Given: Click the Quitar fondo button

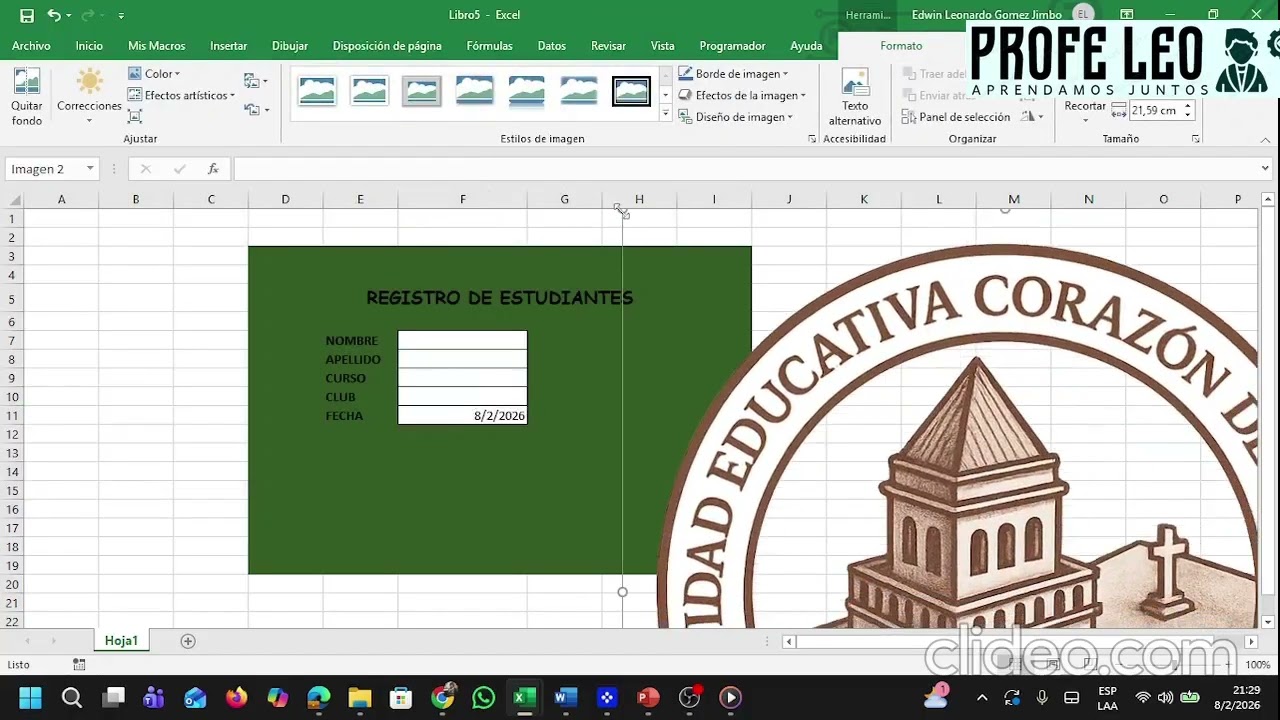Looking at the screenshot, I should 27,97.
